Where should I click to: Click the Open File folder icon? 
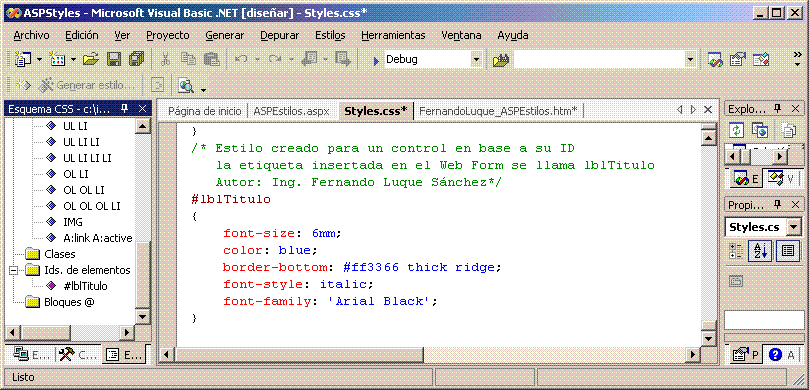click(91, 59)
